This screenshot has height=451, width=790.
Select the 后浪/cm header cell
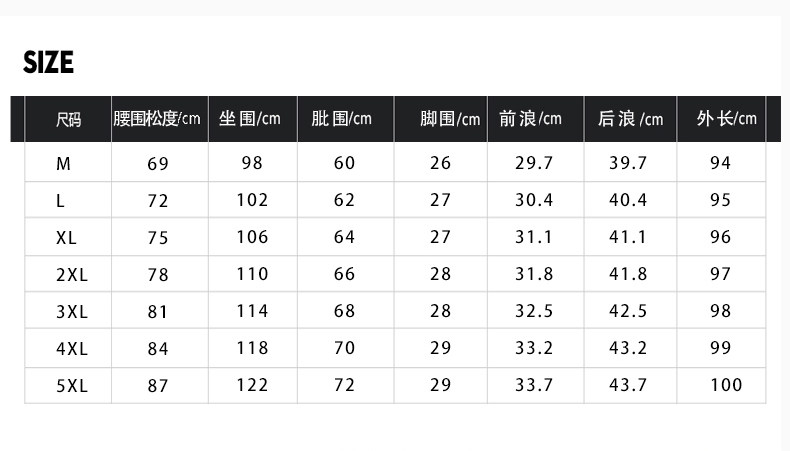pos(630,119)
